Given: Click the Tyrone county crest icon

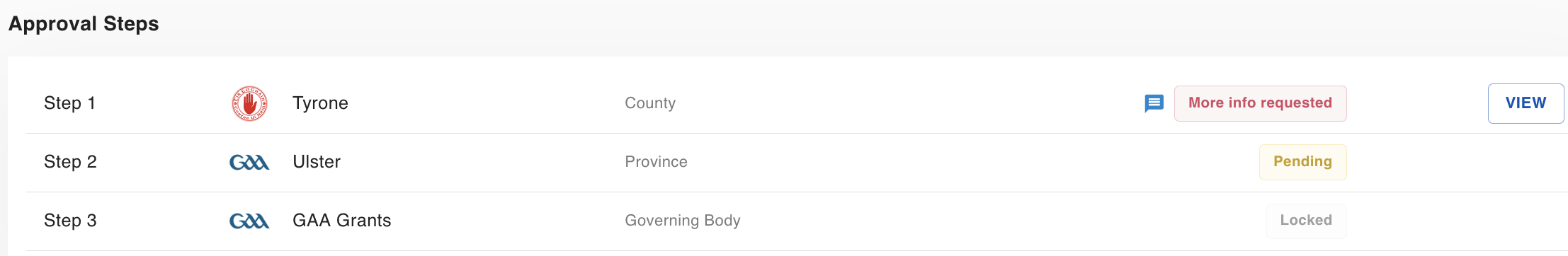Looking at the screenshot, I should pos(249,104).
